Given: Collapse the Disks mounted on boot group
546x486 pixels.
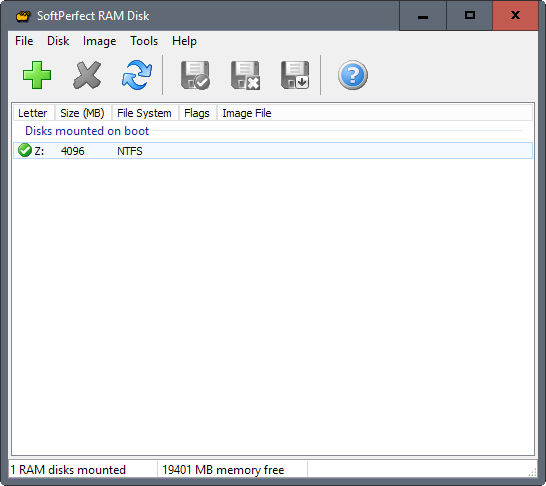Looking at the screenshot, I should click(87, 131).
